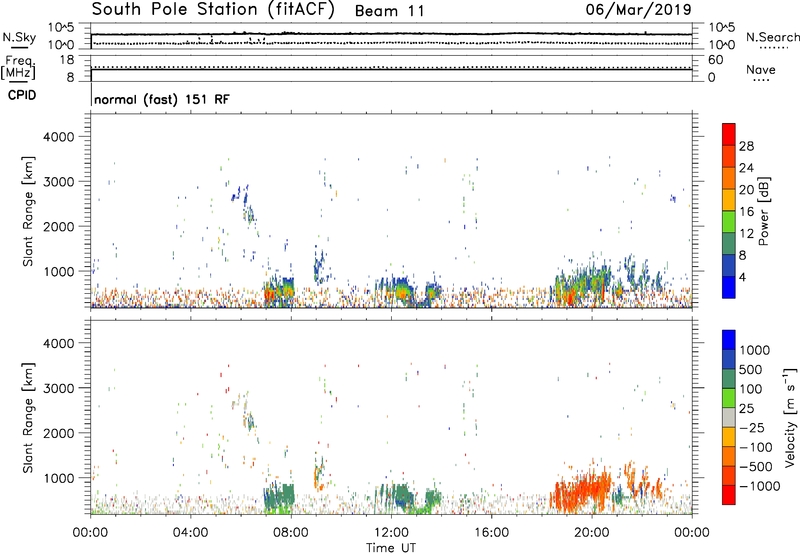Image resolution: width=800 pixels, height=554 pixels.
Task: Click the '28' power colorbar tick label
Action: (x=746, y=146)
